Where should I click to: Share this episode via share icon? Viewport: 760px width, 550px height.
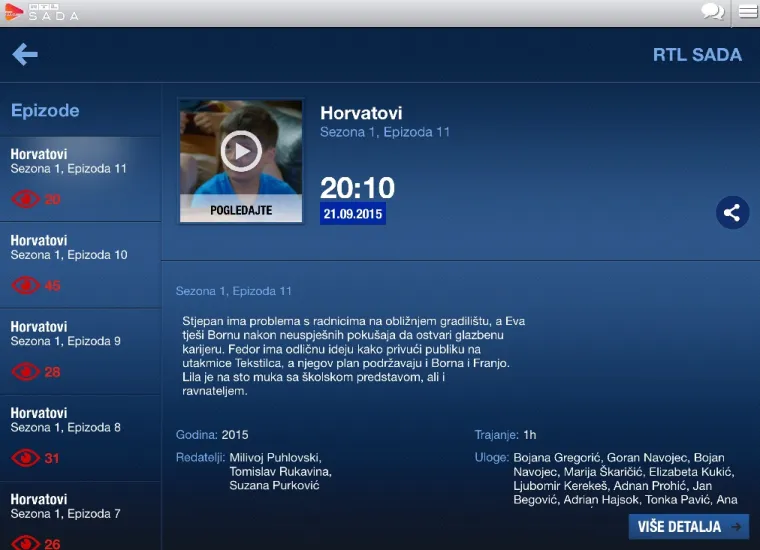pyautogui.click(x=732, y=212)
